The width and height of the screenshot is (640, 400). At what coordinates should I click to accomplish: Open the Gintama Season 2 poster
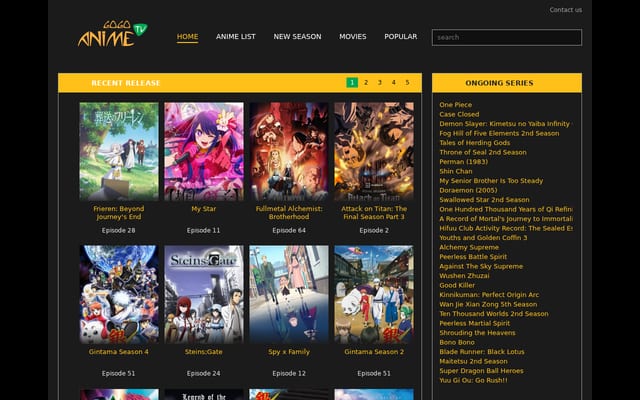pos(374,294)
